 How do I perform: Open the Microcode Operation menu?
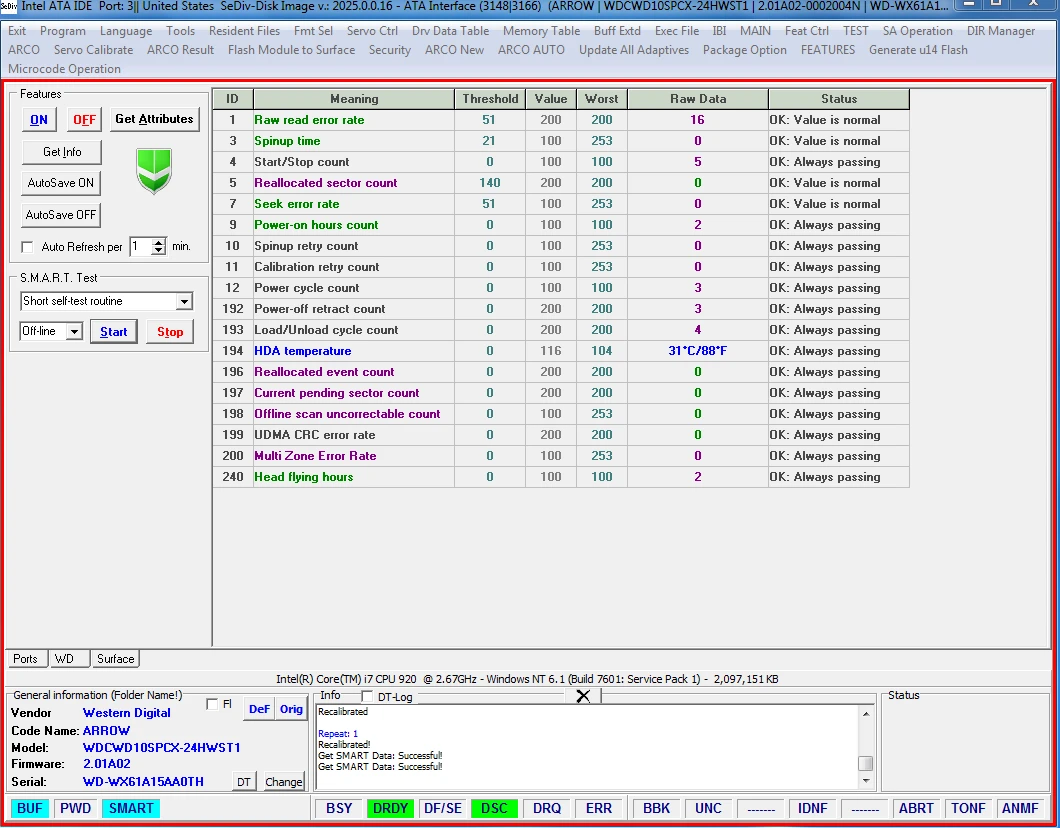(64, 69)
